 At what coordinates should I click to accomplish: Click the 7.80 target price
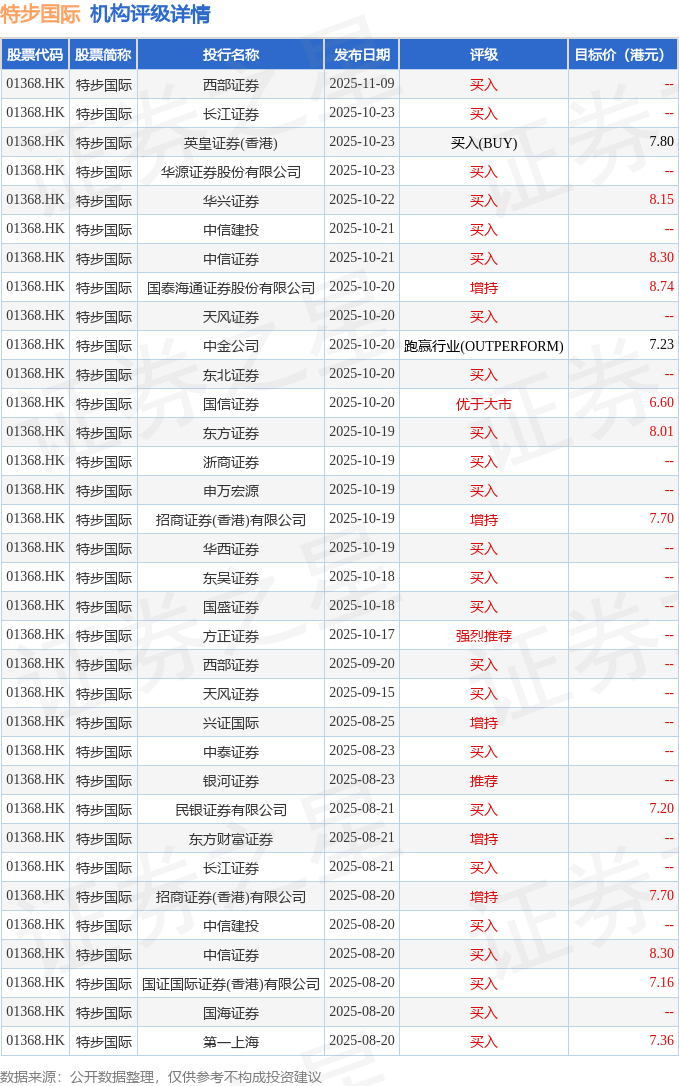coord(661,141)
